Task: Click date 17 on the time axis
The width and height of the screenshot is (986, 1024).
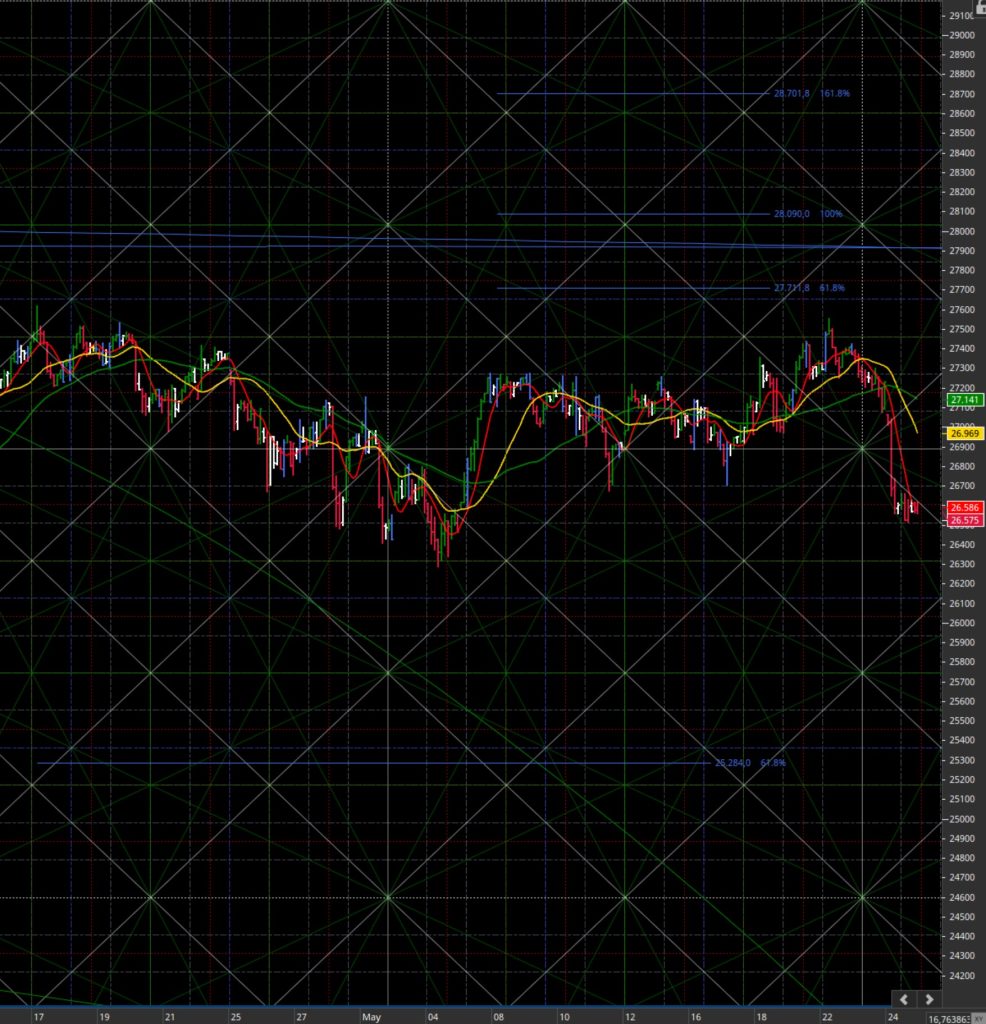Action: tap(39, 1017)
